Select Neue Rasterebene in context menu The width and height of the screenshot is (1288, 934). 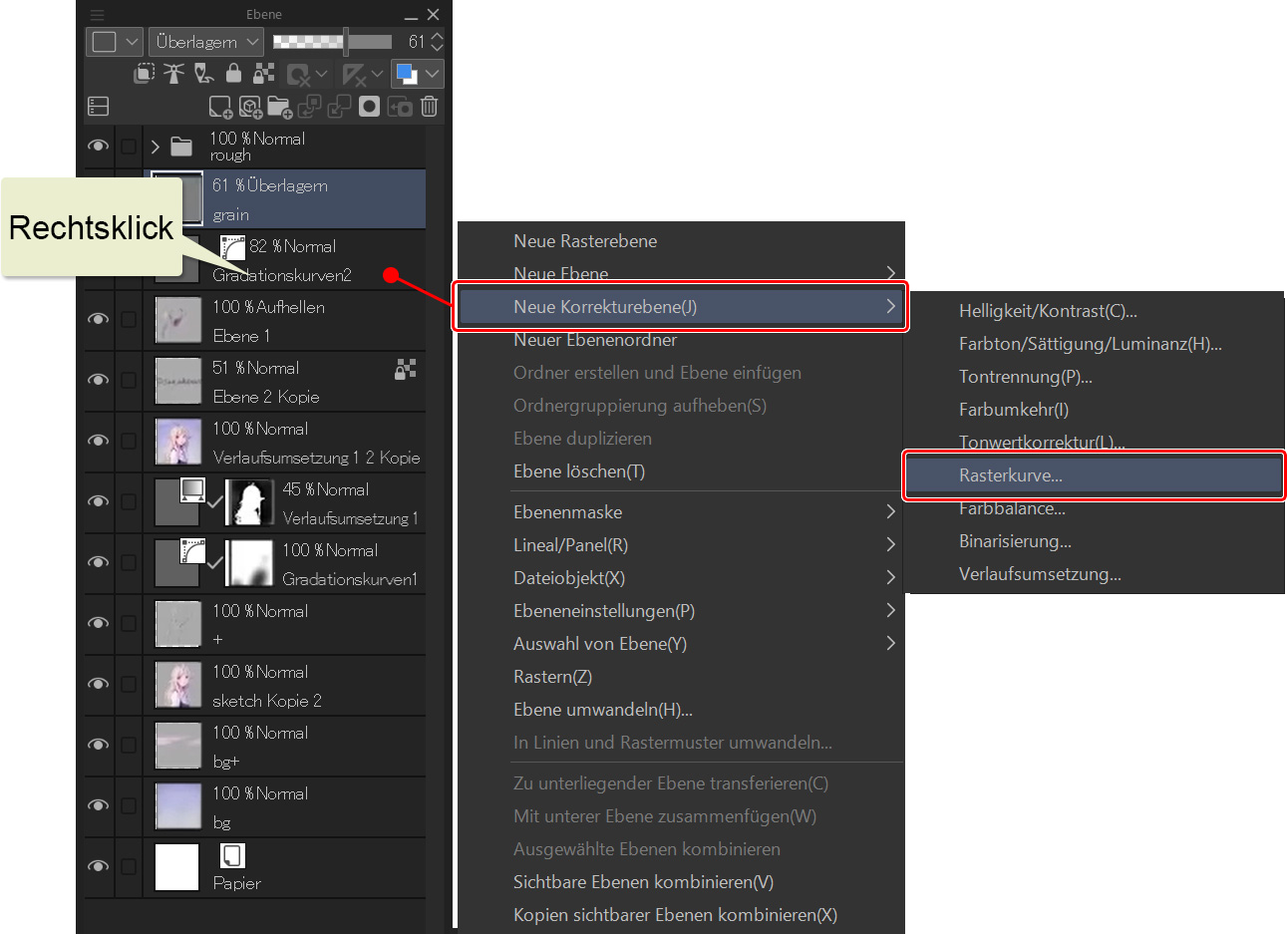585,241
